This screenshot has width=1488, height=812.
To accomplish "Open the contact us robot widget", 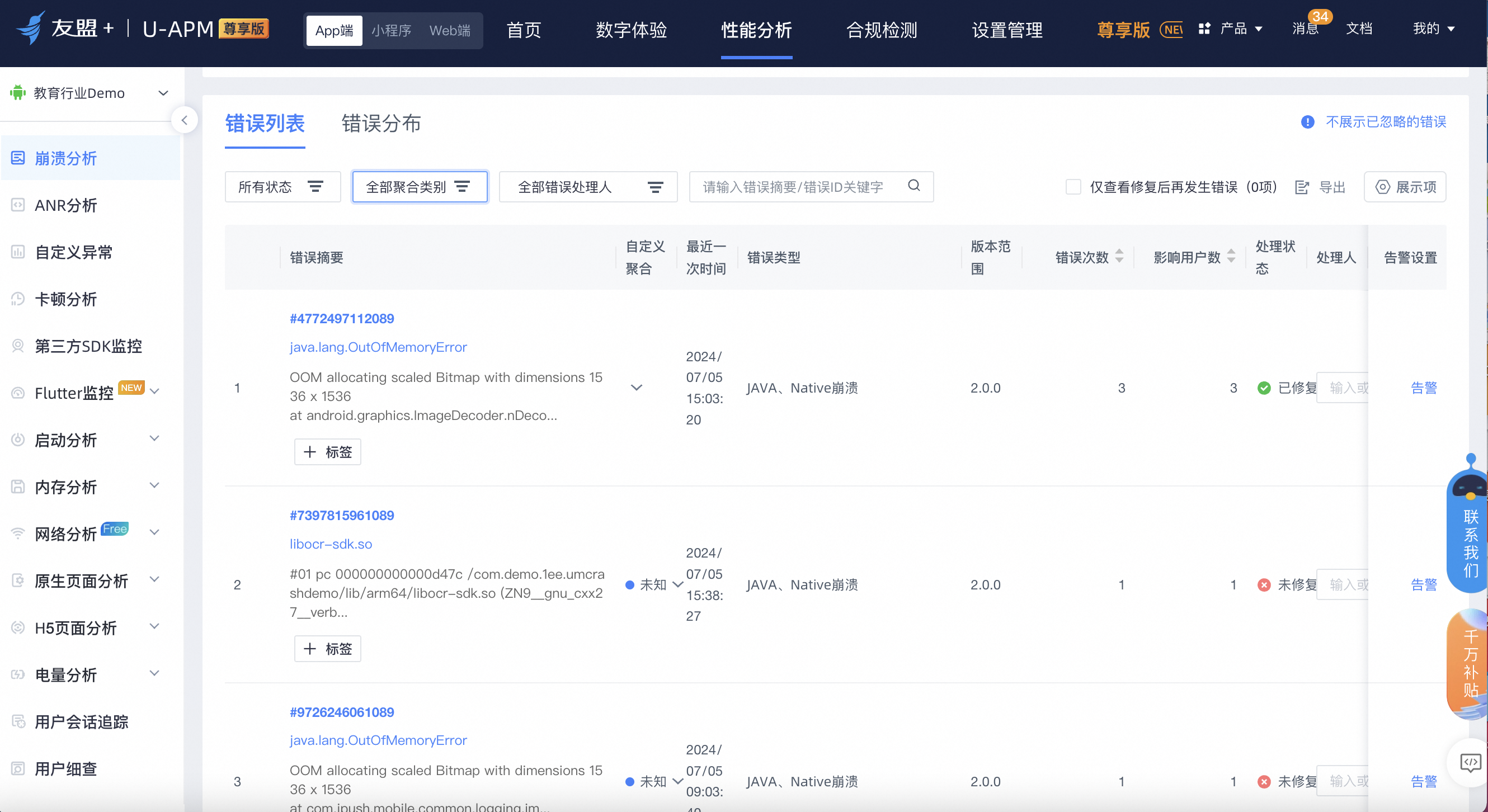I will tap(1469, 523).
